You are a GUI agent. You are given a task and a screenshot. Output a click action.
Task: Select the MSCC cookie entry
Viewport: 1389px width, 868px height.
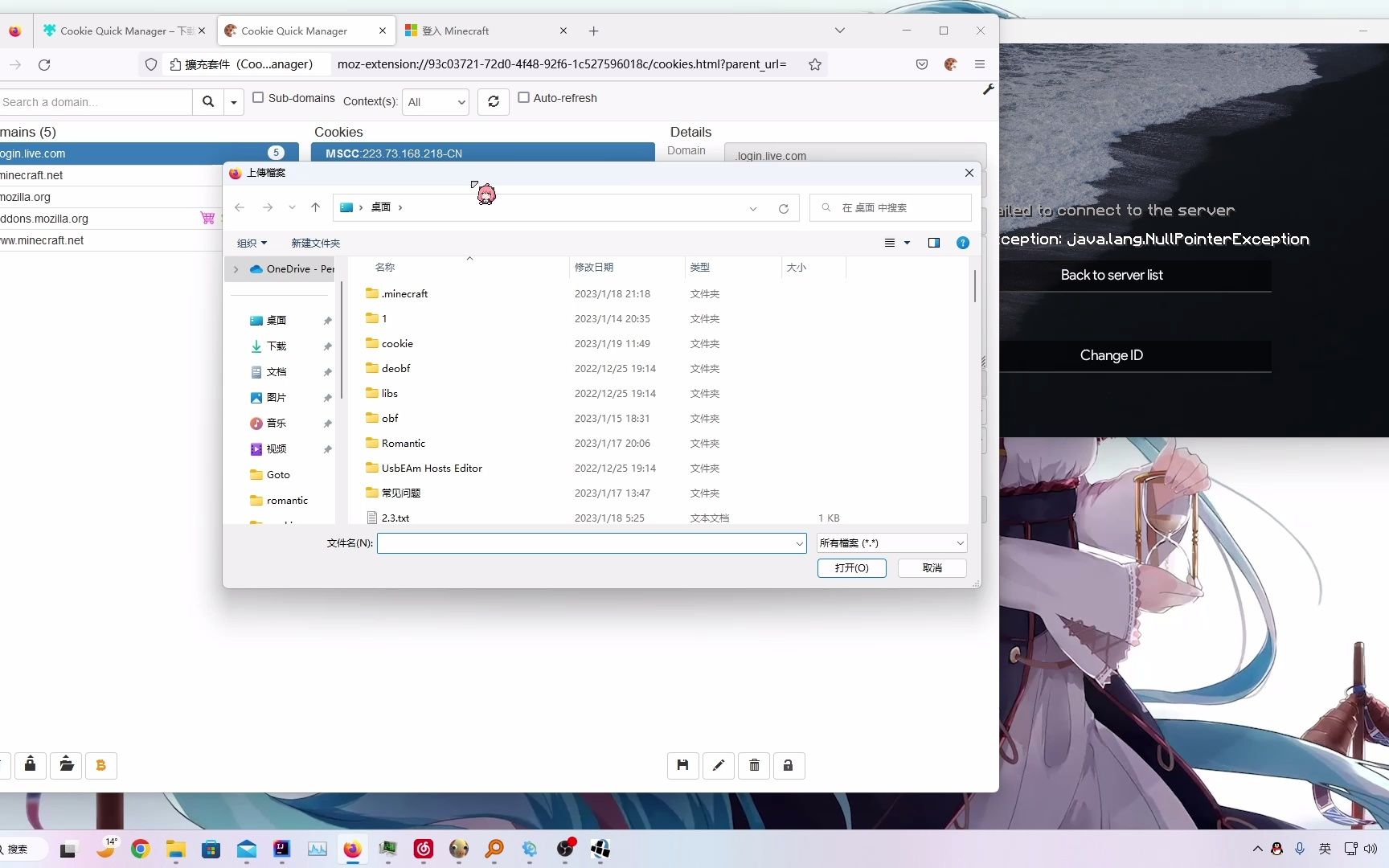tap(483, 153)
